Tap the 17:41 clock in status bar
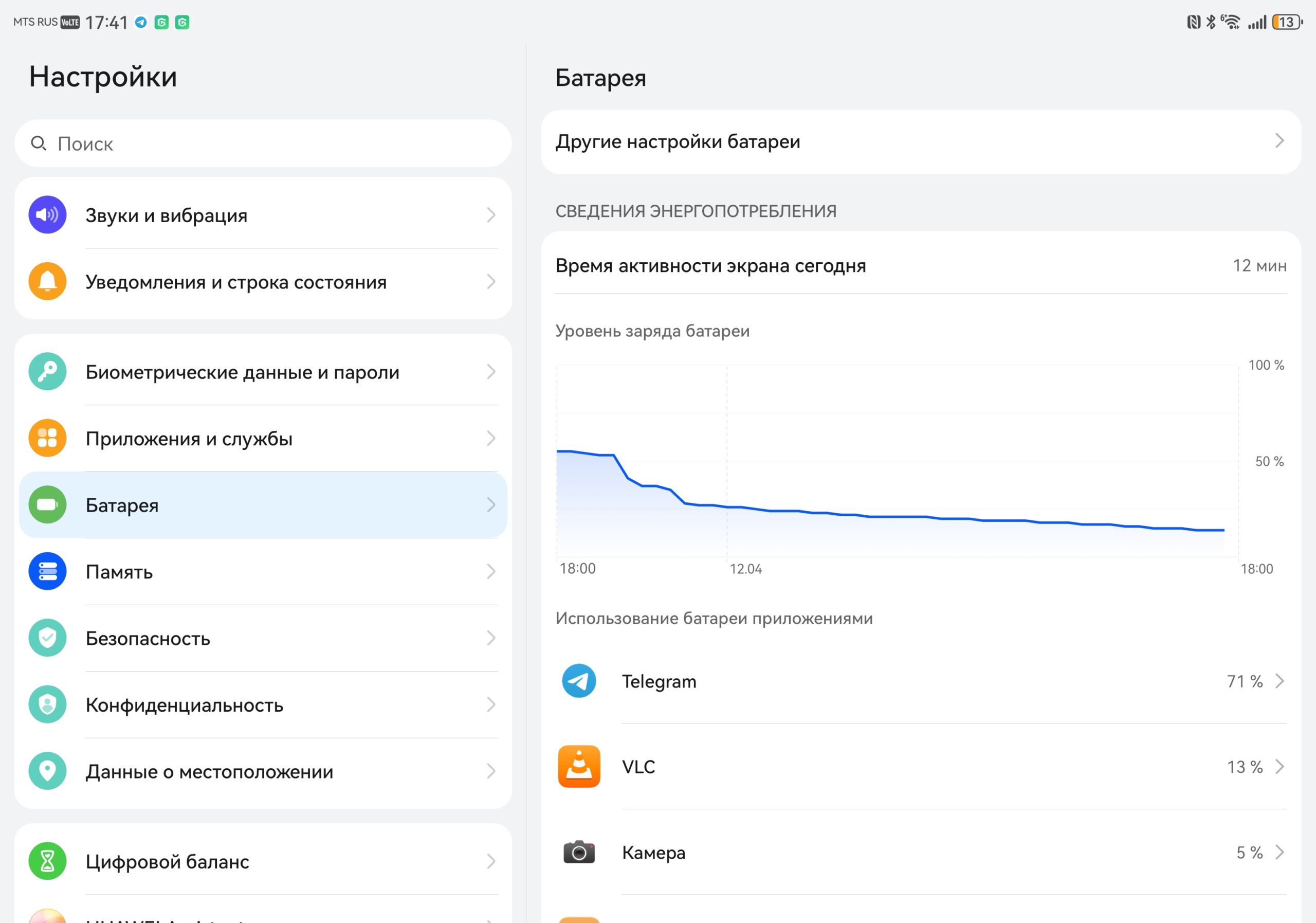 pyautogui.click(x=106, y=22)
